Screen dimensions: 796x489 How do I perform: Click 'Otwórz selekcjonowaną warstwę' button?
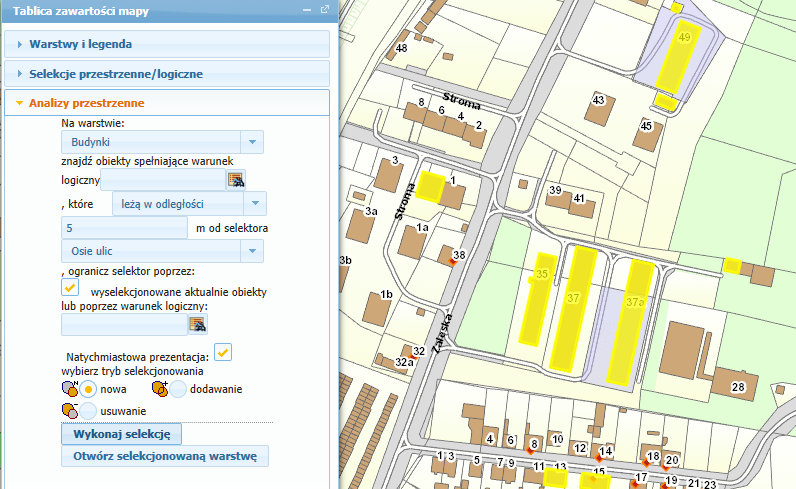(165, 456)
